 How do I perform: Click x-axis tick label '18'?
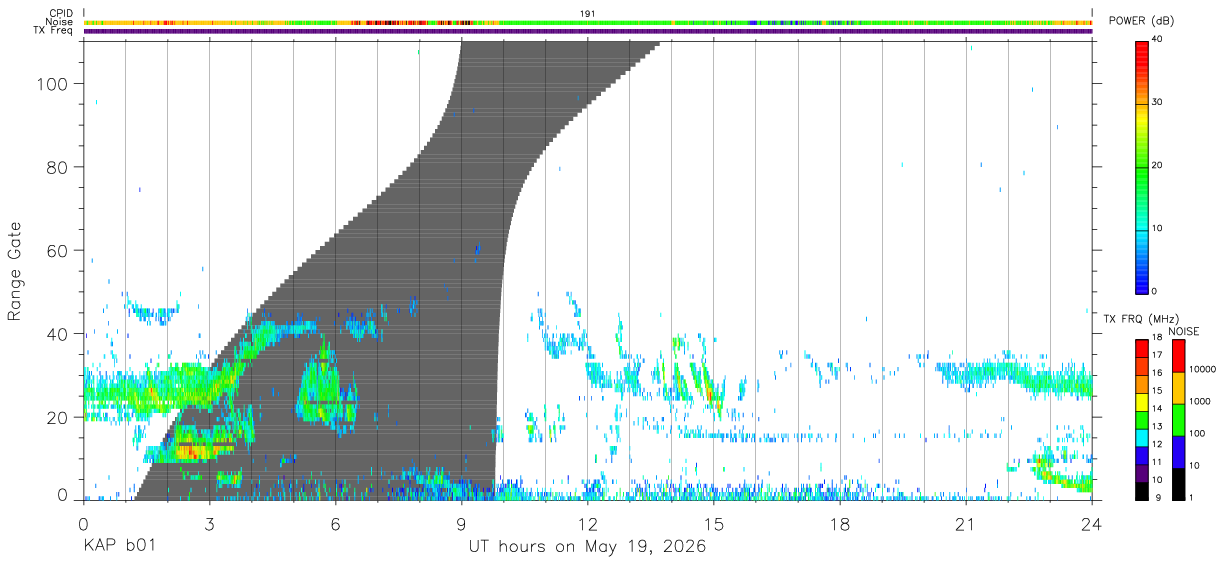840,525
